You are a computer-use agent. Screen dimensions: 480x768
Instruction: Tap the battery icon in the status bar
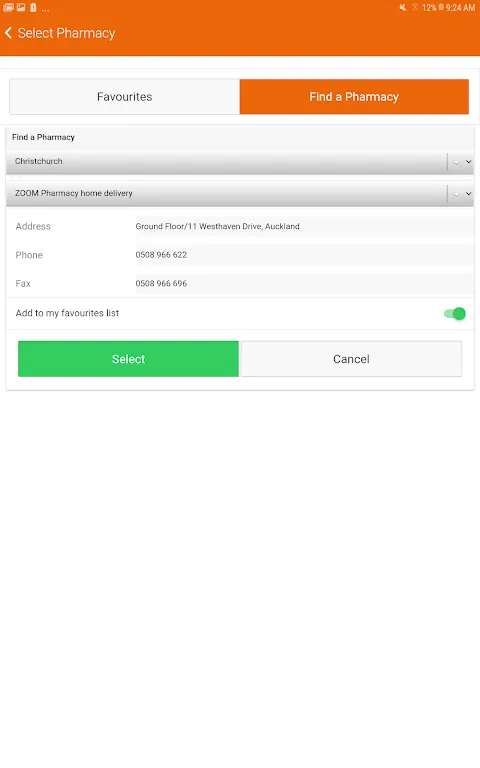tap(441, 7)
